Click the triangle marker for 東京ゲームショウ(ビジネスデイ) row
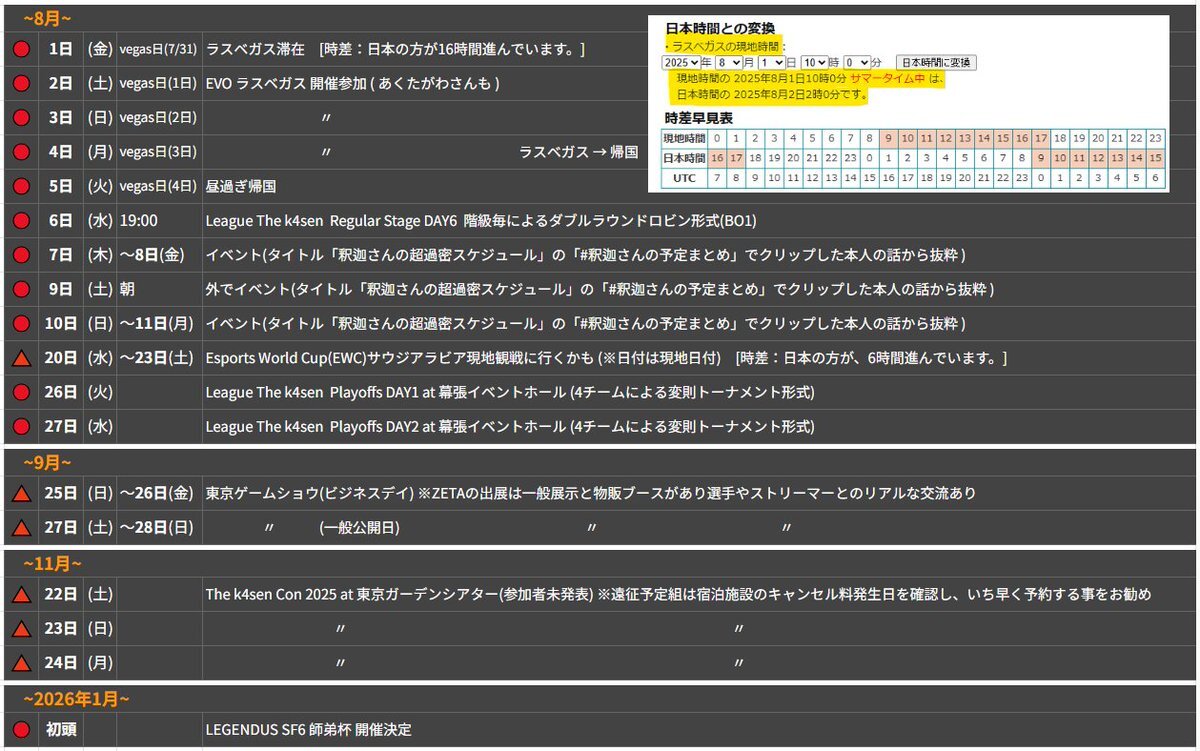 tap(21, 493)
